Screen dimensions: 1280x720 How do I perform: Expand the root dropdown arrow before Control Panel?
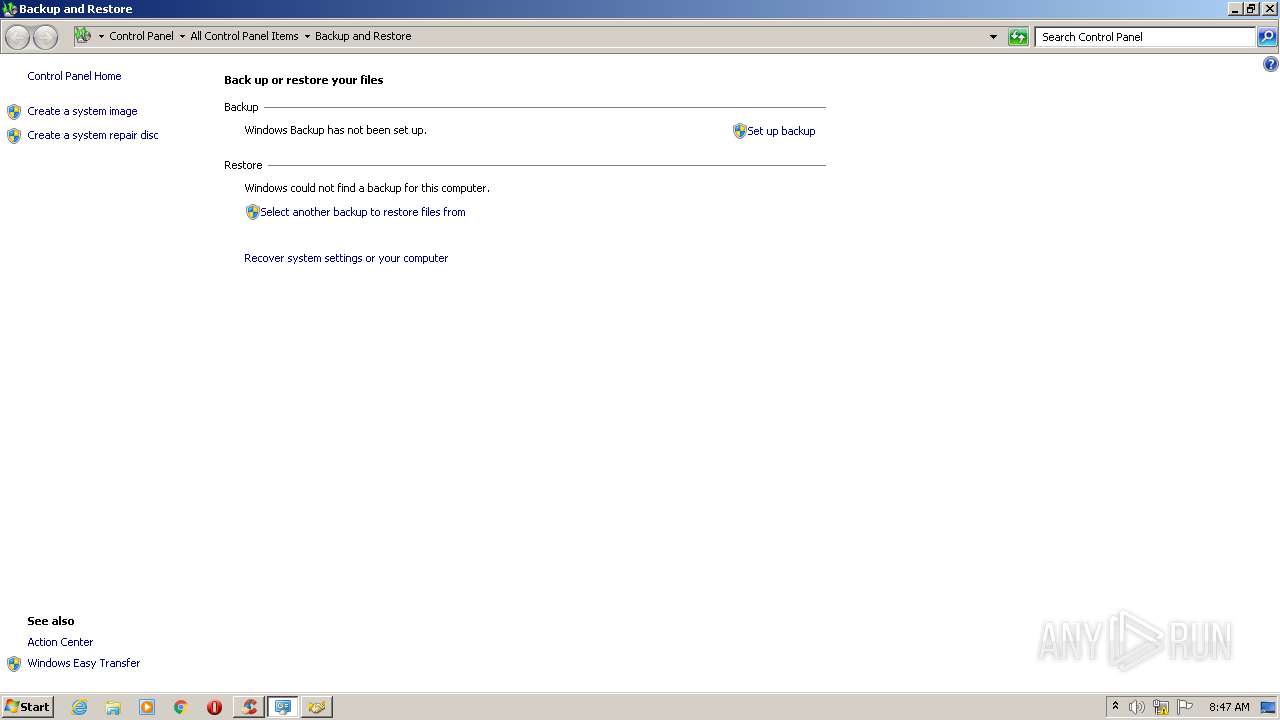click(101, 37)
